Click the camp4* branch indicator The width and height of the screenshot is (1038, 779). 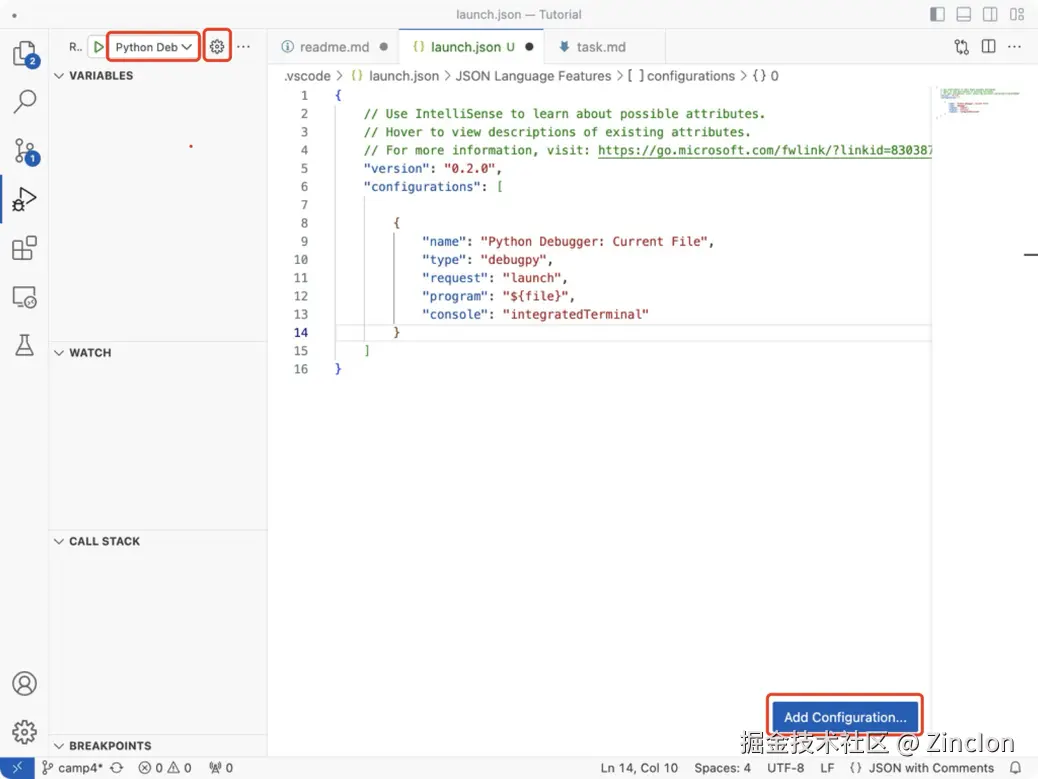tap(72, 768)
